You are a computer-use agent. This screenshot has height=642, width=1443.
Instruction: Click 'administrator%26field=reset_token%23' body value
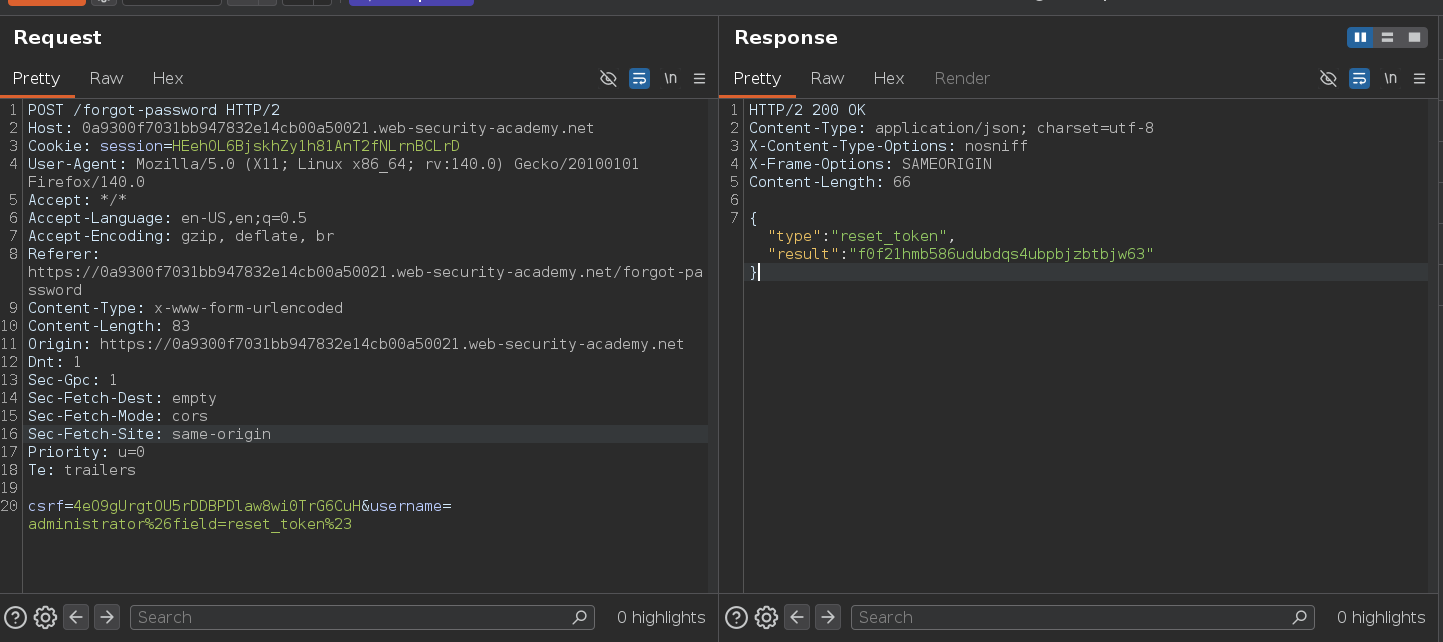(x=190, y=524)
